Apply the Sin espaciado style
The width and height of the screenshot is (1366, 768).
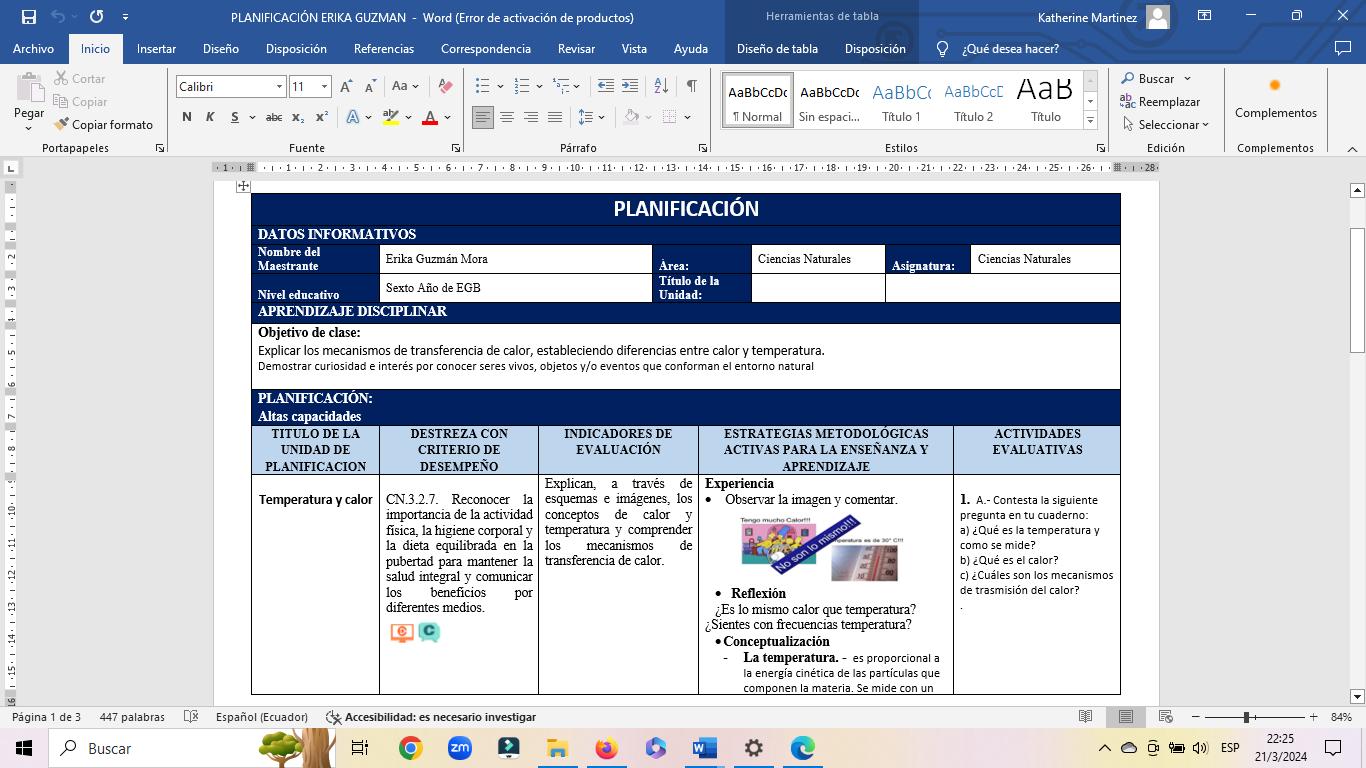pos(829,100)
